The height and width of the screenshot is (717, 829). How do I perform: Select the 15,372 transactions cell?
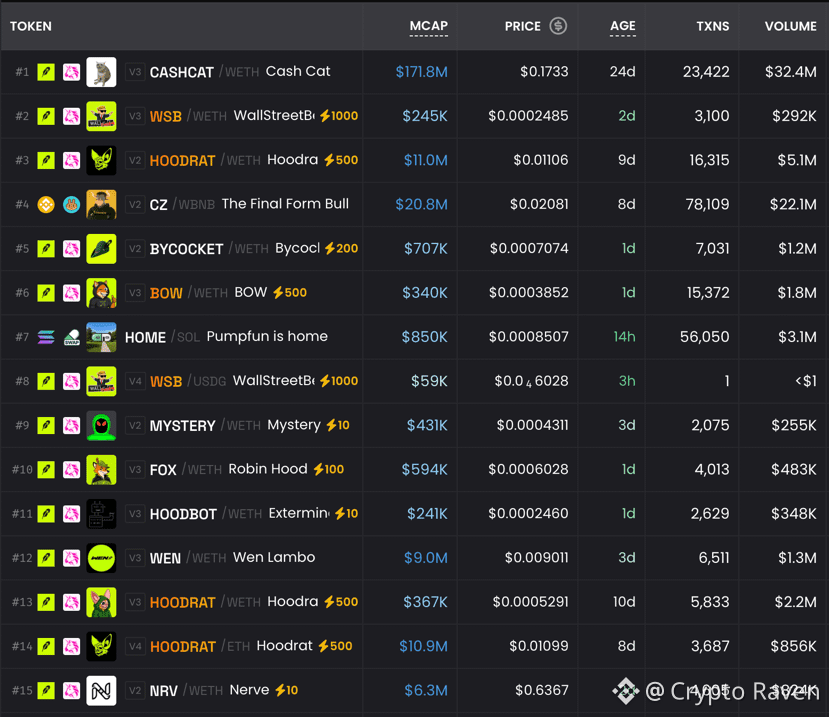708,292
